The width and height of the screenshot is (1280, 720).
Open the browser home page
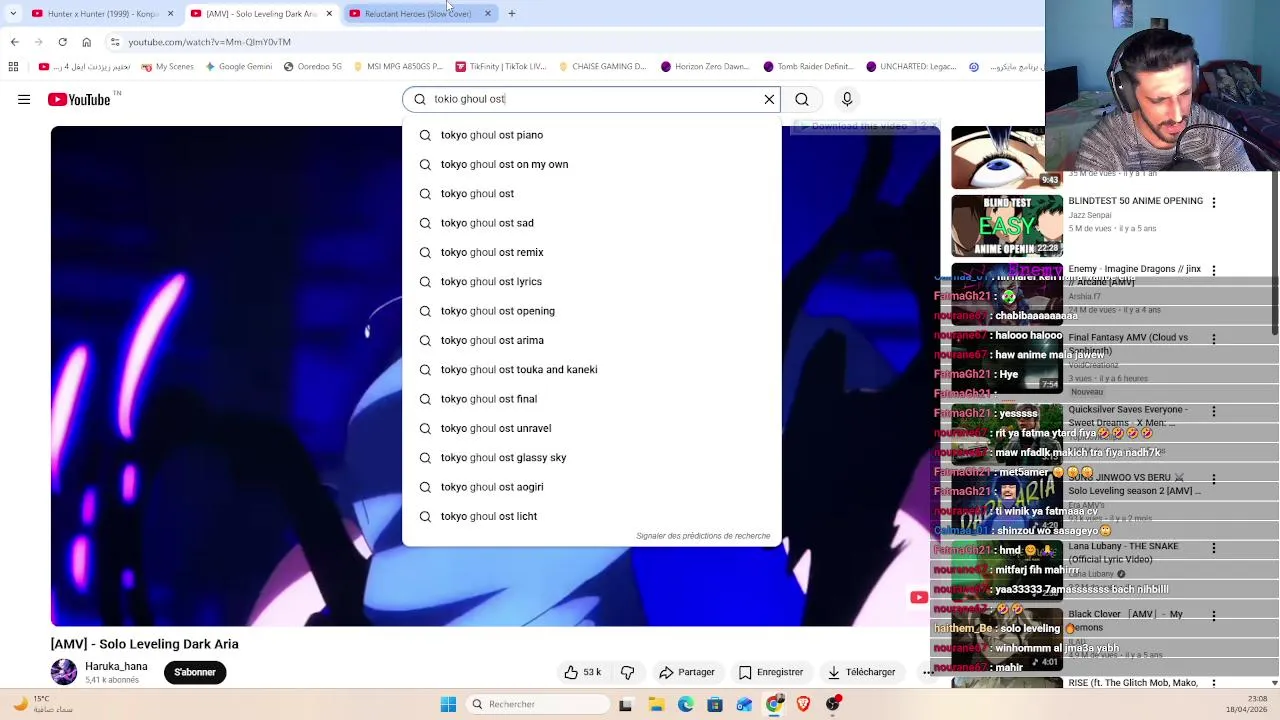point(86,42)
